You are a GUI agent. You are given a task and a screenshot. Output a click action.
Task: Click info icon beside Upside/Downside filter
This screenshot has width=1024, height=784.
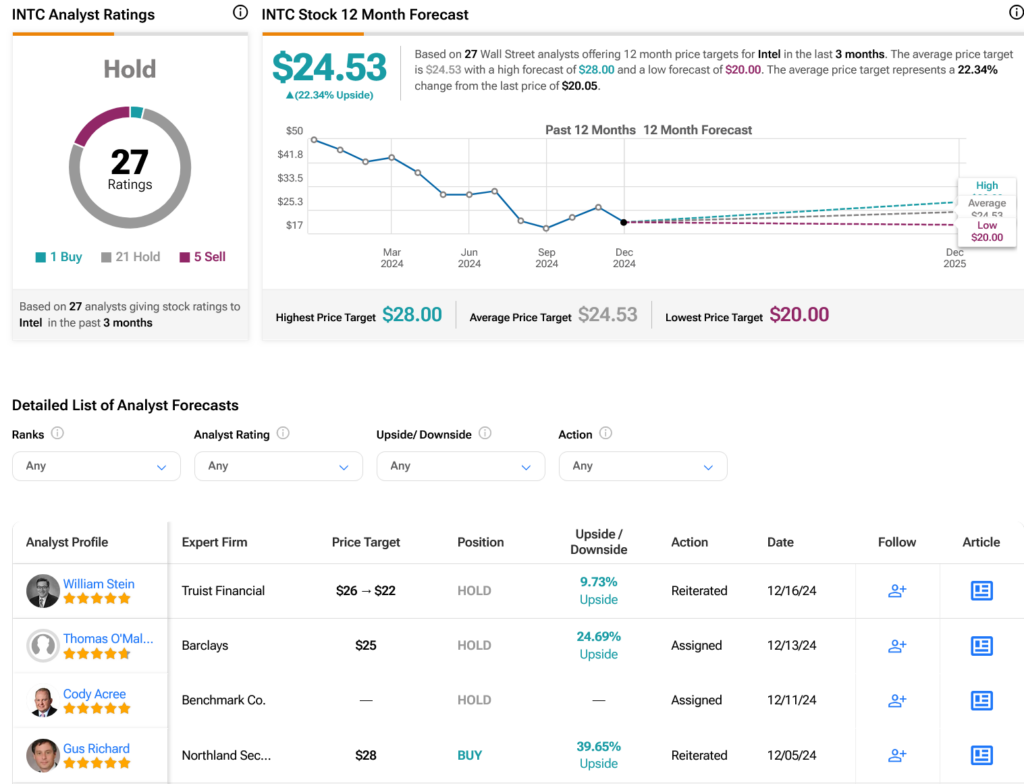tap(485, 434)
